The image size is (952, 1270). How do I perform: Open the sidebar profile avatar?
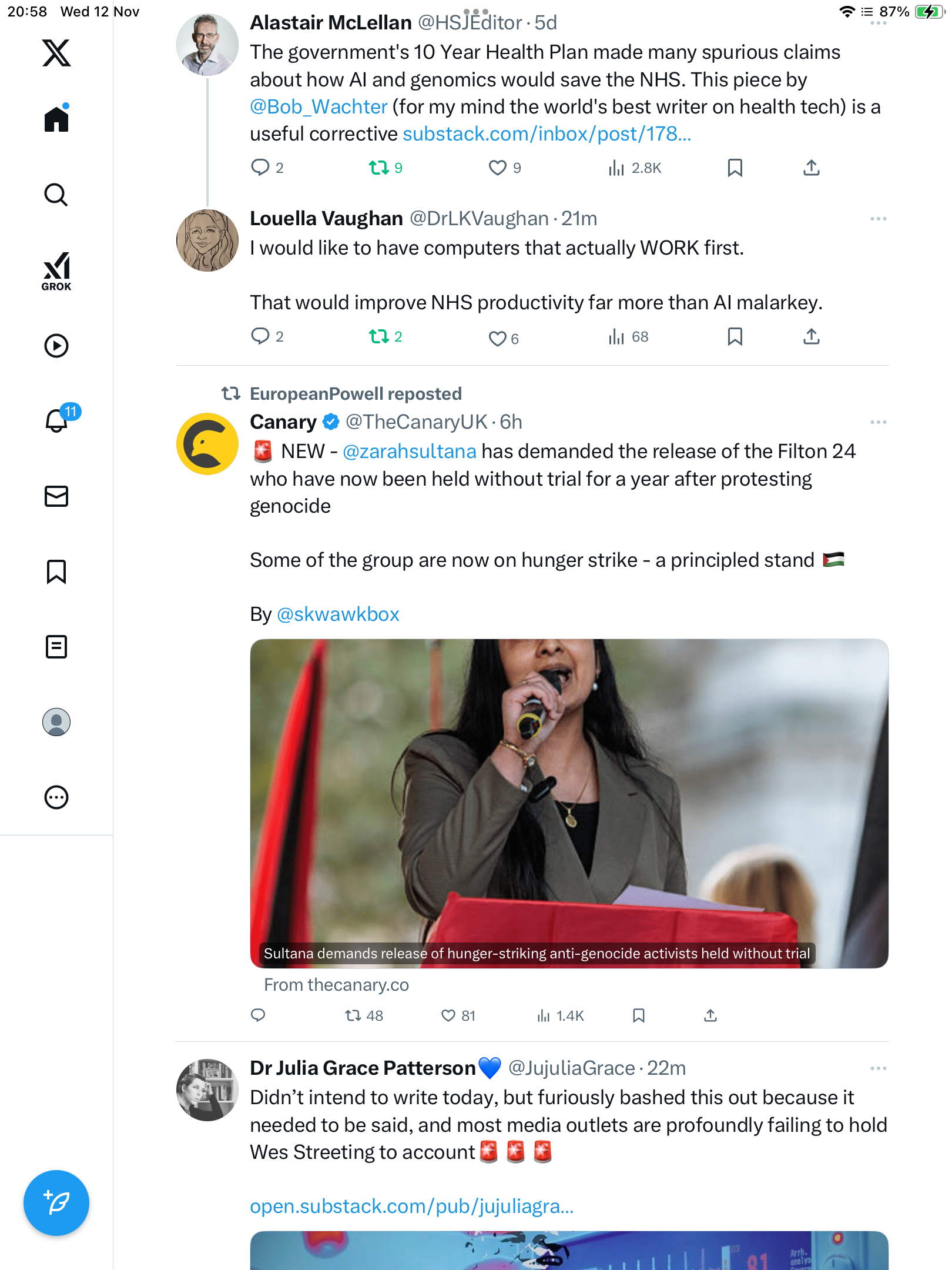[x=56, y=722]
